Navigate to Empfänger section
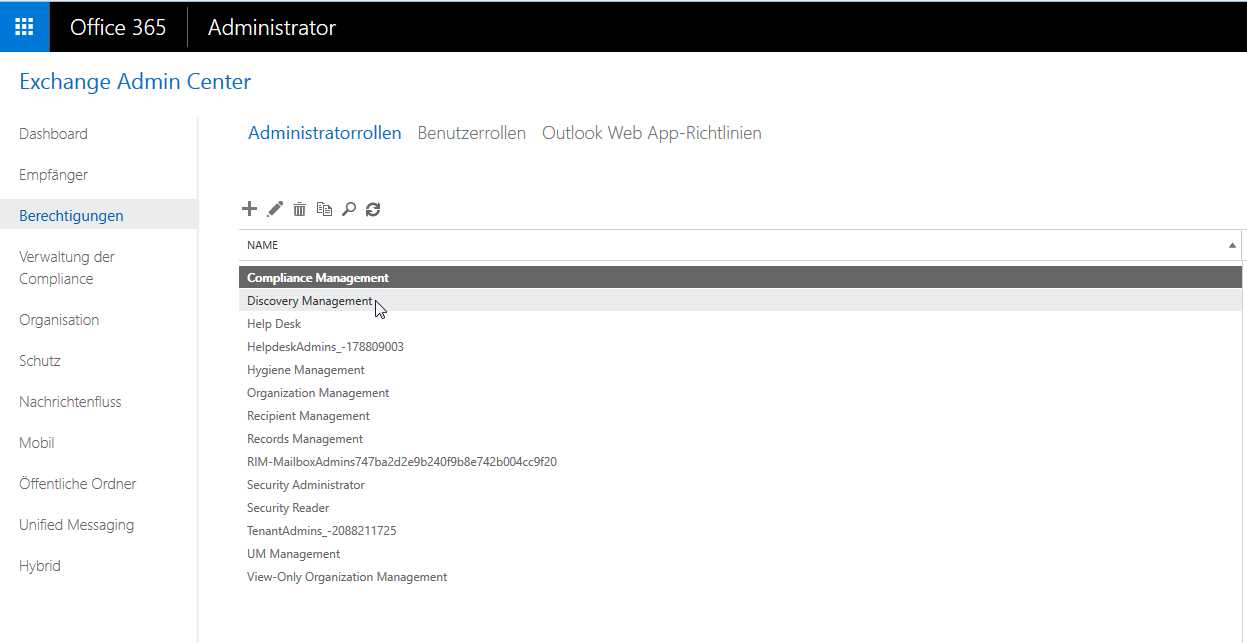This screenshot has height=643, width=1247. click(x=51, y=174)
